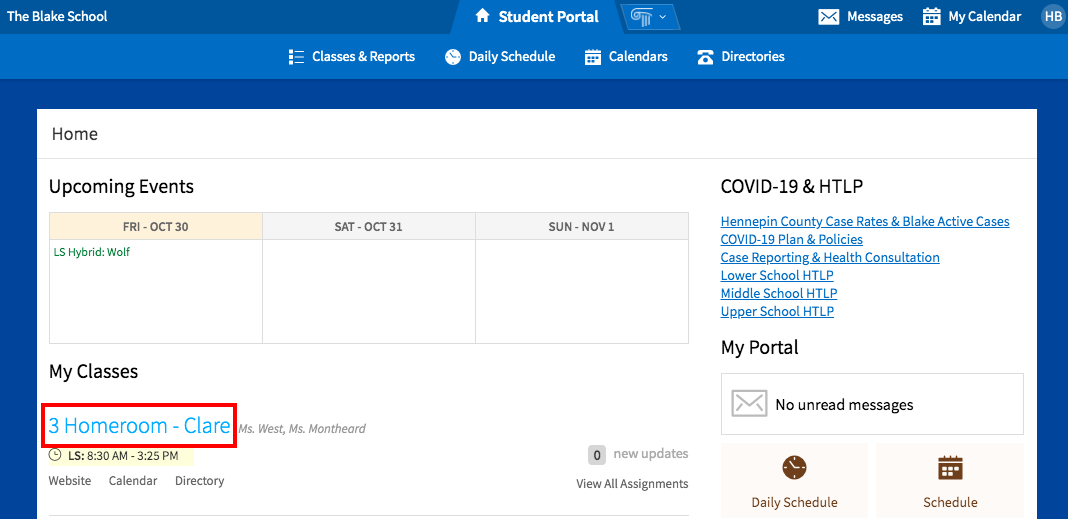This screenshot has width=1068, height=519.
Task: Open the LS Hybrid: Wolf event
Action: 91,252
